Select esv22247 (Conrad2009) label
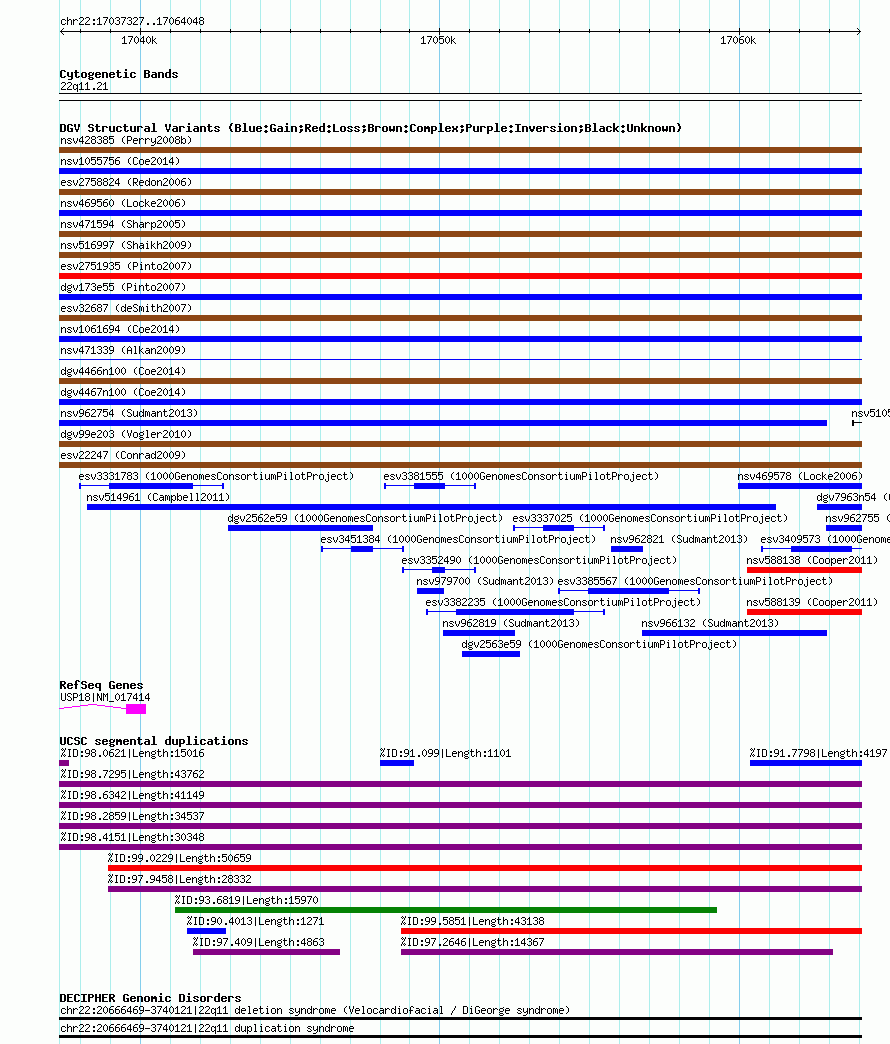The width and height of the screenshot is (890, 1044). (123, 455)
